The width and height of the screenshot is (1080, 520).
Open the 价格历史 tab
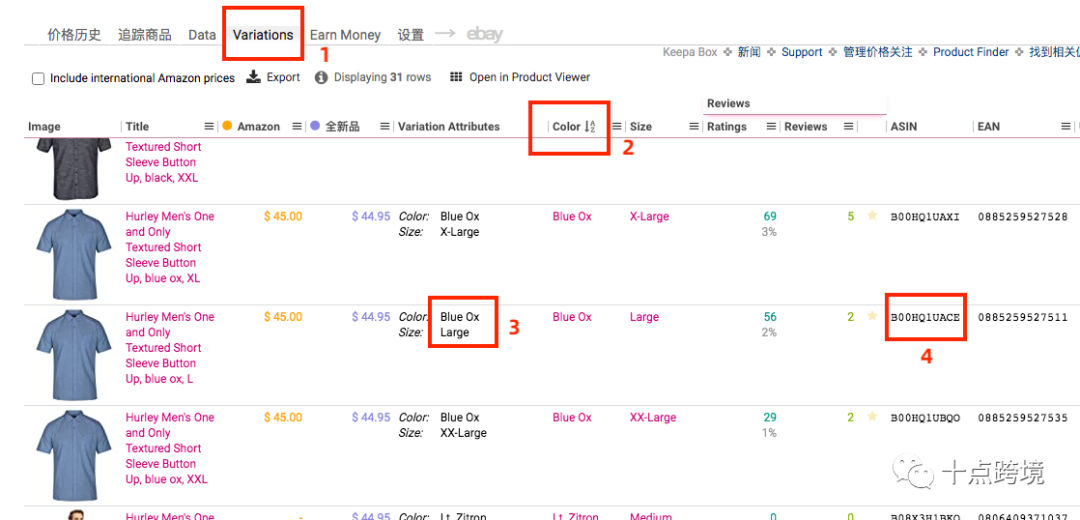click(x=74, y=34)
